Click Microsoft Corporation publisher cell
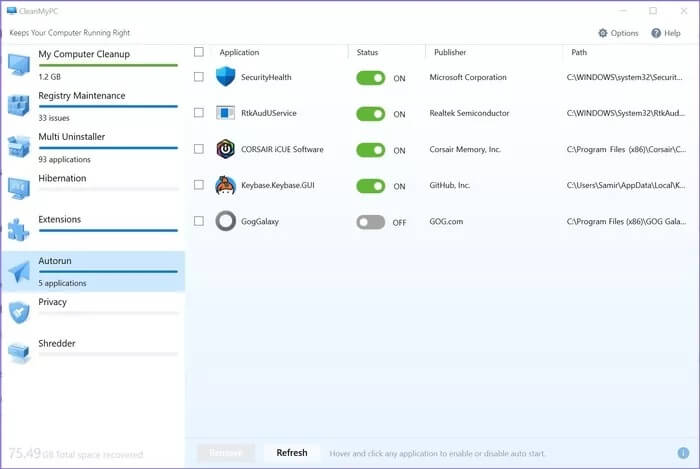The image size is (700, 469). [468, 77]
